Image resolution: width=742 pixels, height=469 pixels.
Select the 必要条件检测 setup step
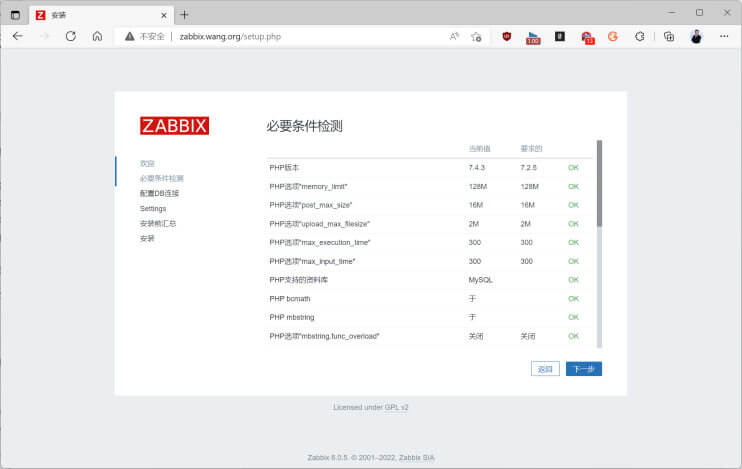161,178
